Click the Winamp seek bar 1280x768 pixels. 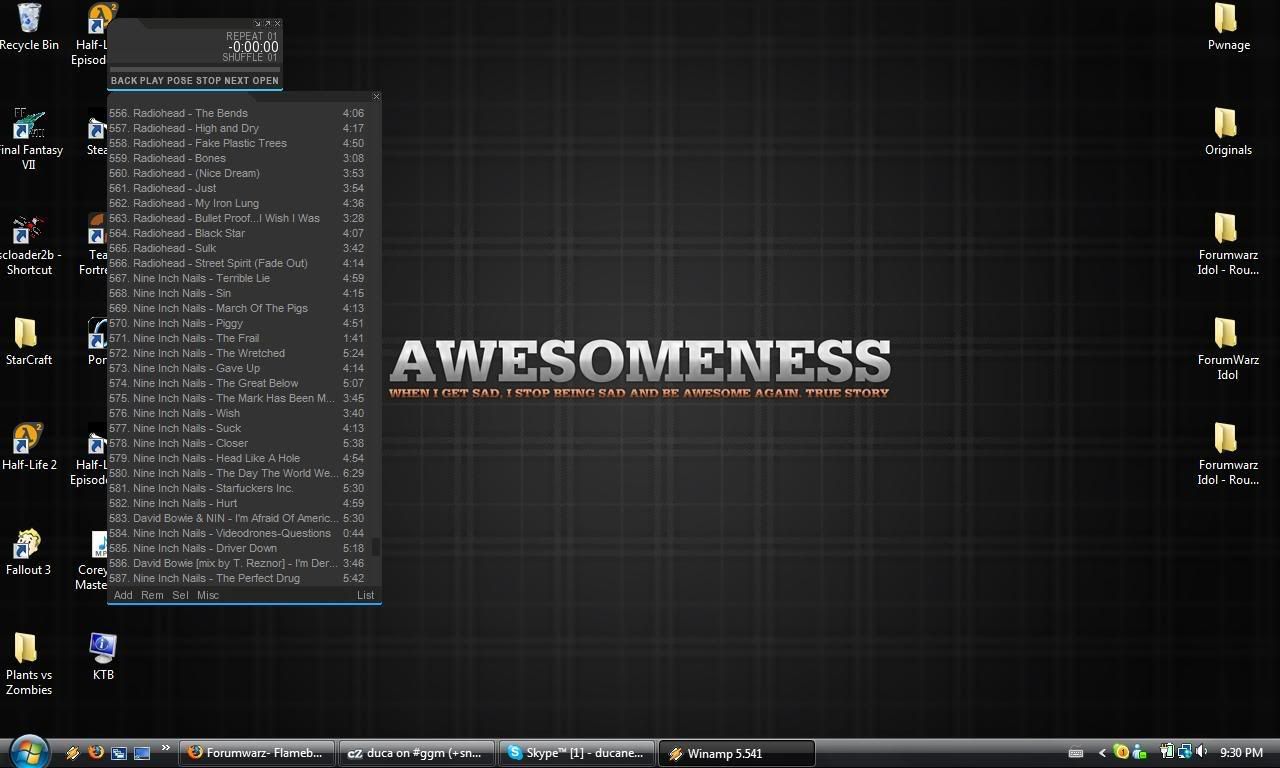click(x=194, y=69)
